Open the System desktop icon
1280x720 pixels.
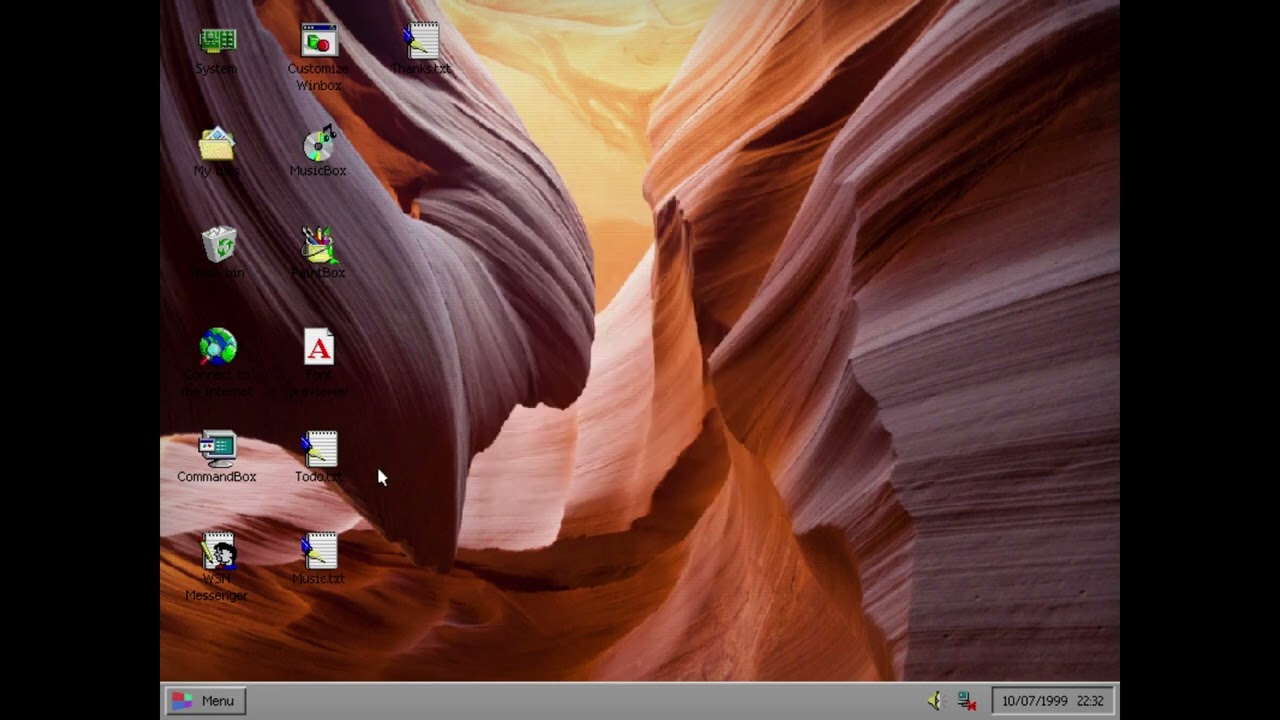[x=217, y=42]
